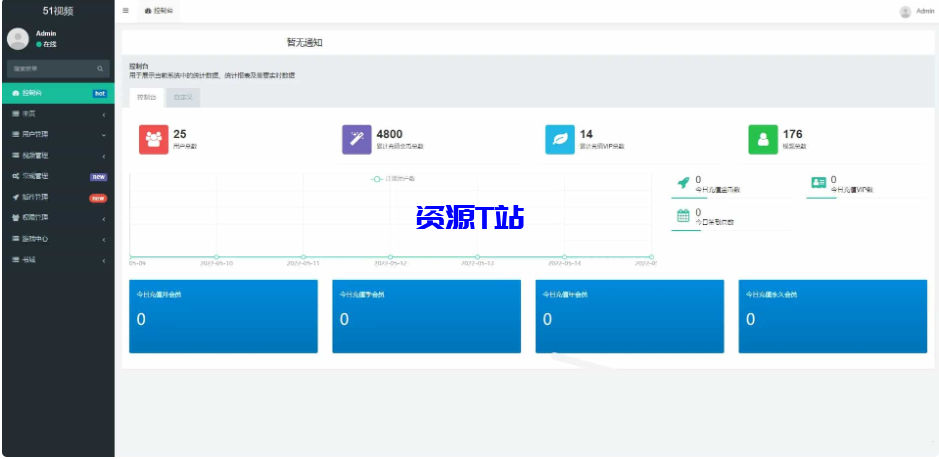Click the first blue card showing today's recharge 0
The height and width of the screenshot is (459, 939).
[x=223, y=316]
